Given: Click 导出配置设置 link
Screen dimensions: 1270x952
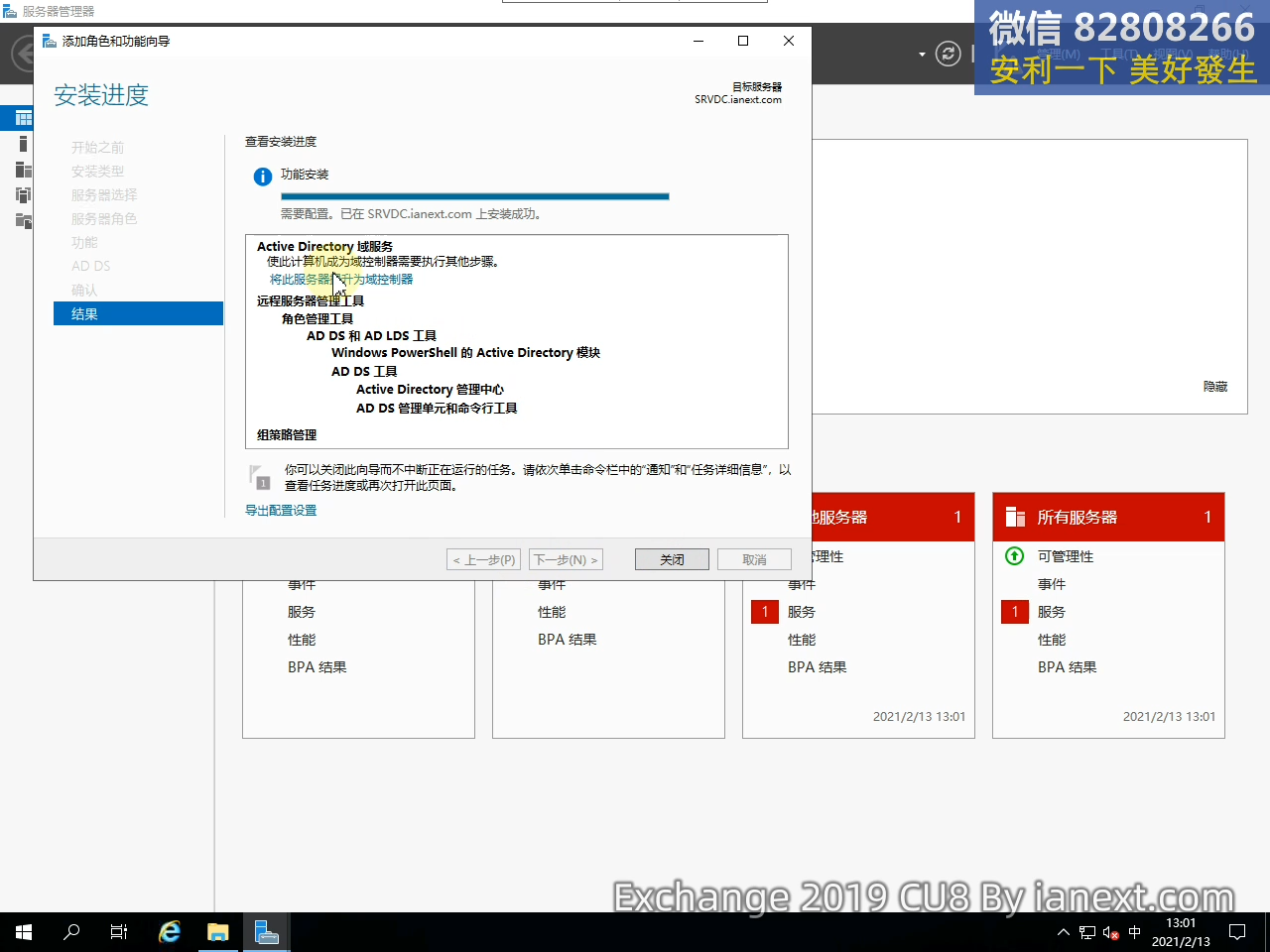Looking at the screenshot, I should [x=281, y=511].
